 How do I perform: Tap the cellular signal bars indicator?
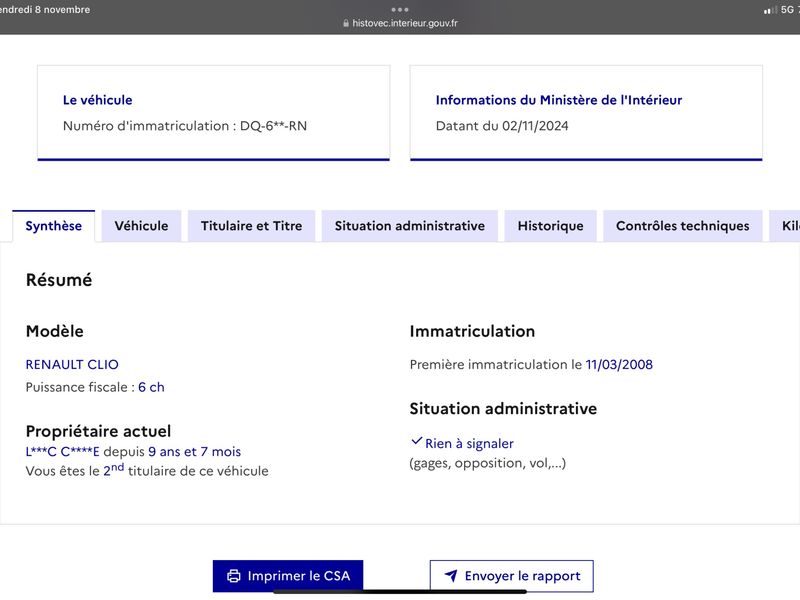pos(770,10)
